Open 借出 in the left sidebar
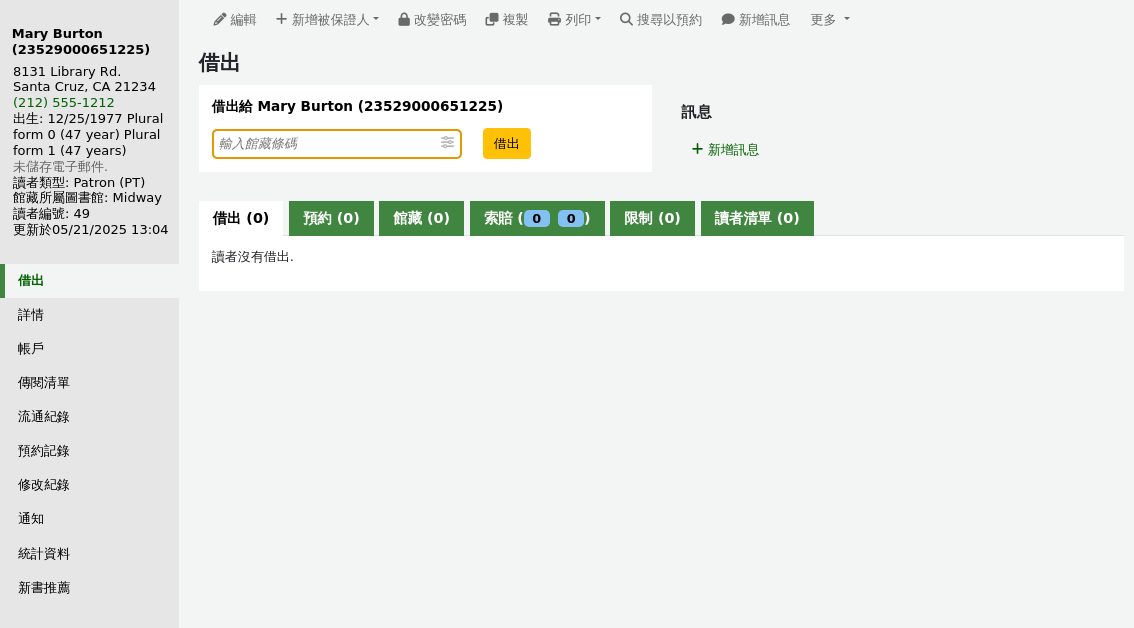Screen dimensions: 1134x628 [x=90, y=281]
